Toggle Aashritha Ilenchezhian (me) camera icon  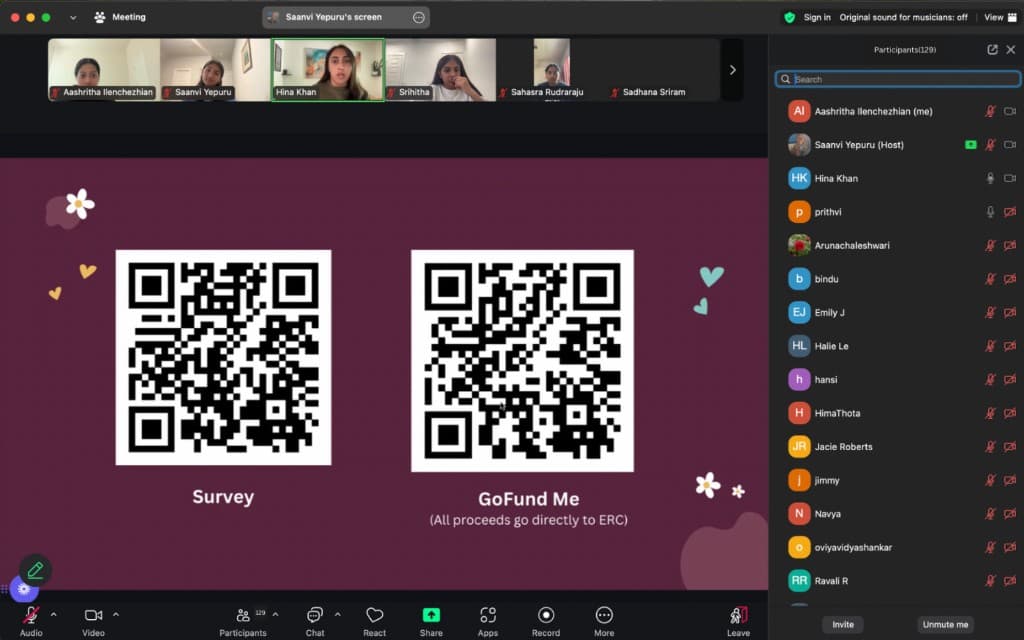point(1010,112)
